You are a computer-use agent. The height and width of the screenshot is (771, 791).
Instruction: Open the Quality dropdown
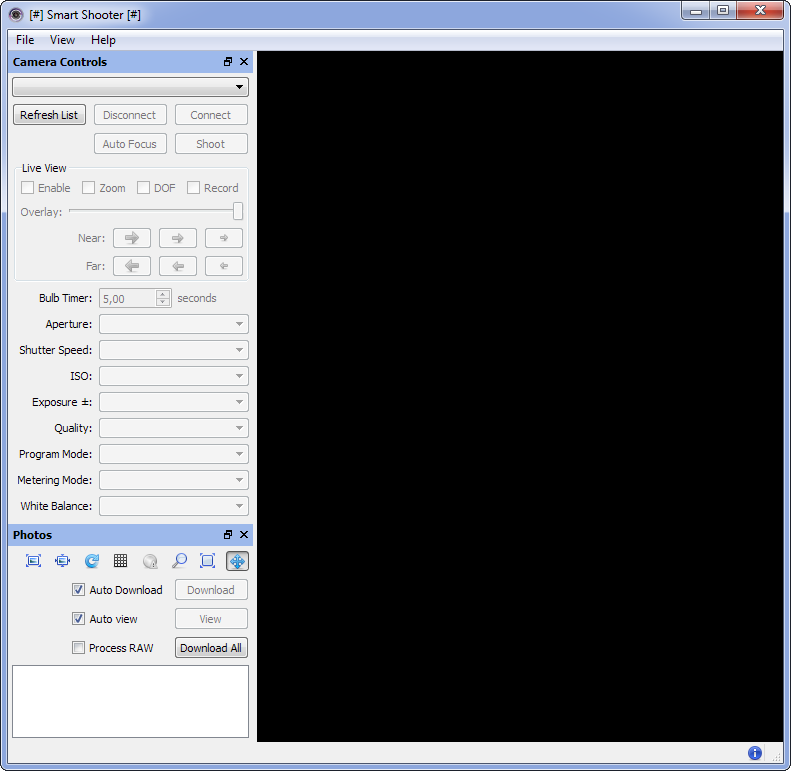(x=174, y=428)
